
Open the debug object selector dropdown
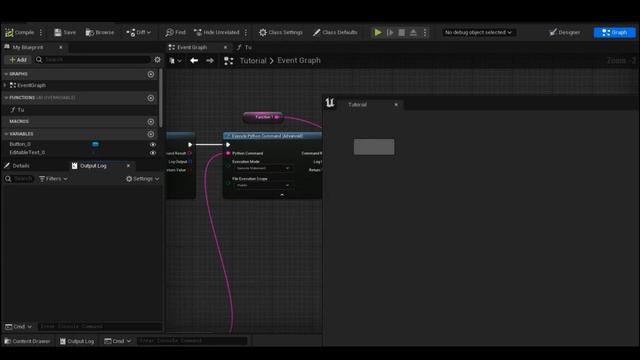click(478, 32)
